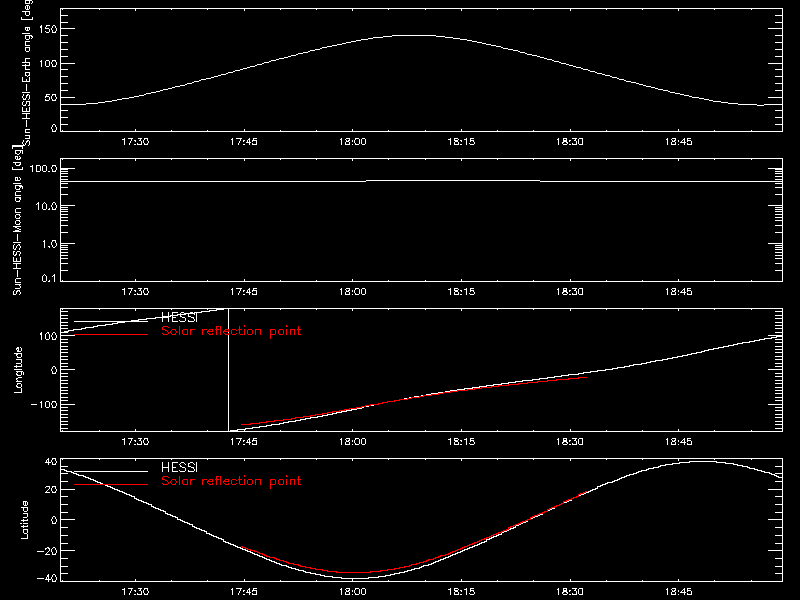Click 18:45 time label under Earth angle plot
Image resolution: width=800 pixels, height=600 pixels.
[679, 142]
